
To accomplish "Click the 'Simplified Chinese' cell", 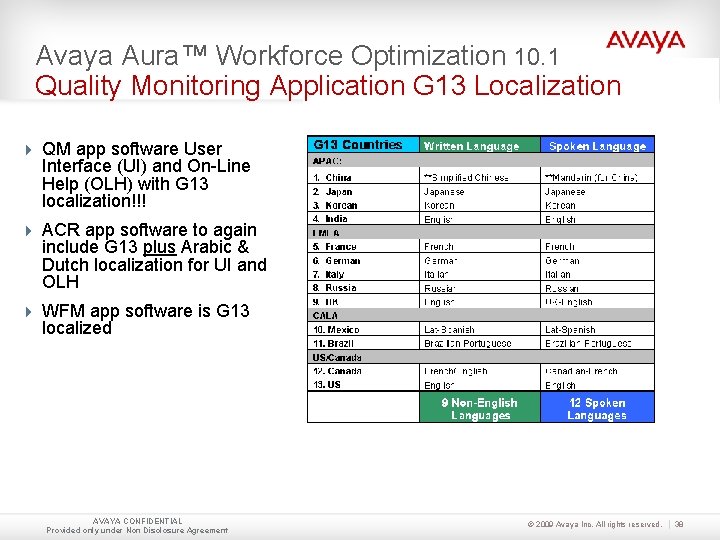I will pyautogui.click(x=479, y=177).
